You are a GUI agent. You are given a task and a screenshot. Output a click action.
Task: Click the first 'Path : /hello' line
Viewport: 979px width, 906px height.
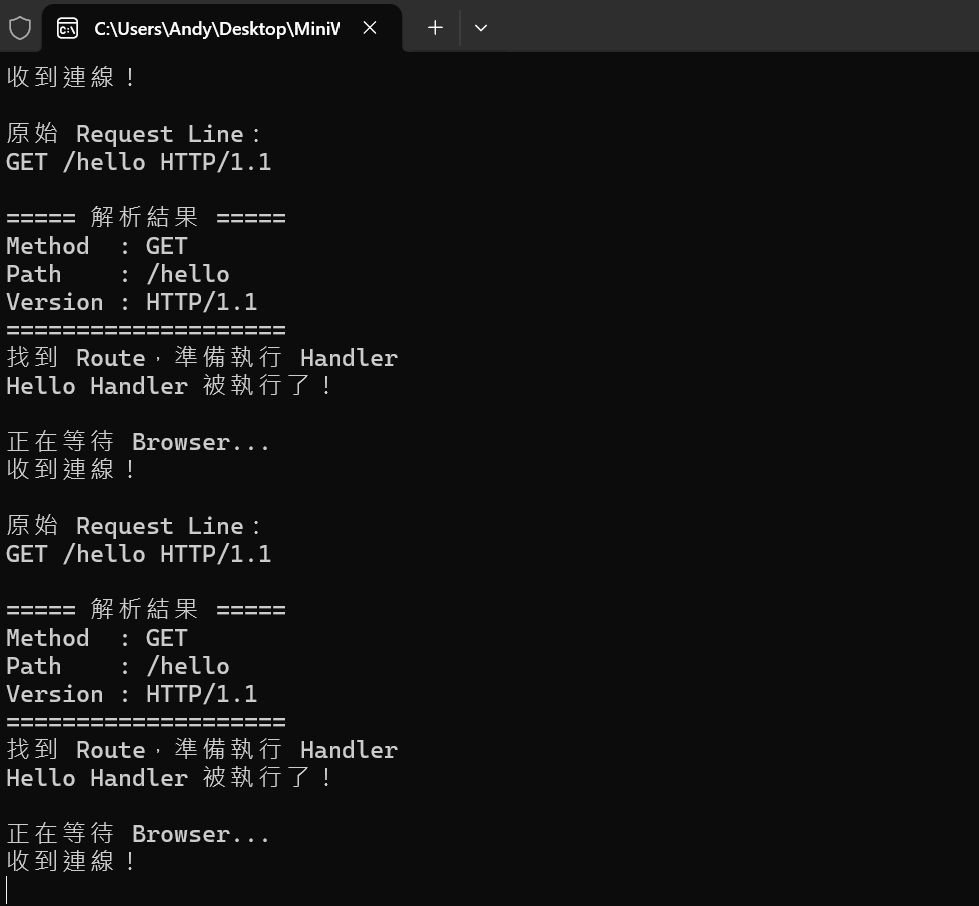tap(118, 274)
